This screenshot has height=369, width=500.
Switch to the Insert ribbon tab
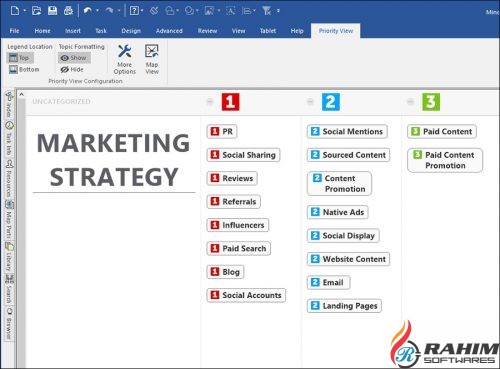73,31
